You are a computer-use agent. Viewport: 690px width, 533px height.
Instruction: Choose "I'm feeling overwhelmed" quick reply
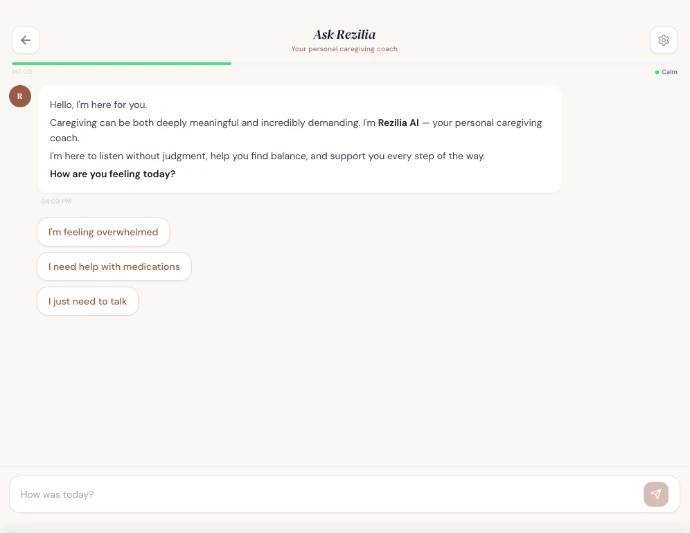pyautogui.click(x=103, y=232)
